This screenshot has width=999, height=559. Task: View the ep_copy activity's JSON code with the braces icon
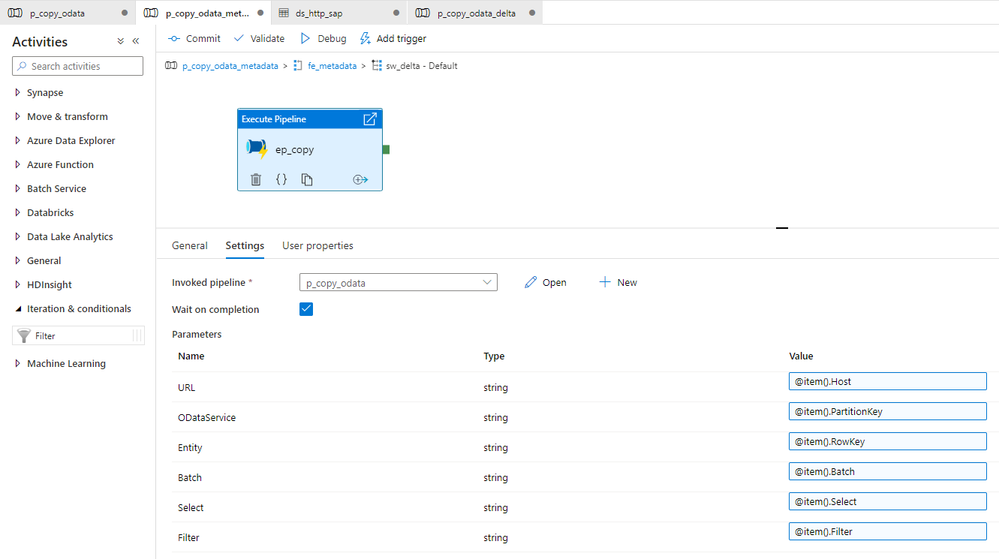click(x=281, y=180)
